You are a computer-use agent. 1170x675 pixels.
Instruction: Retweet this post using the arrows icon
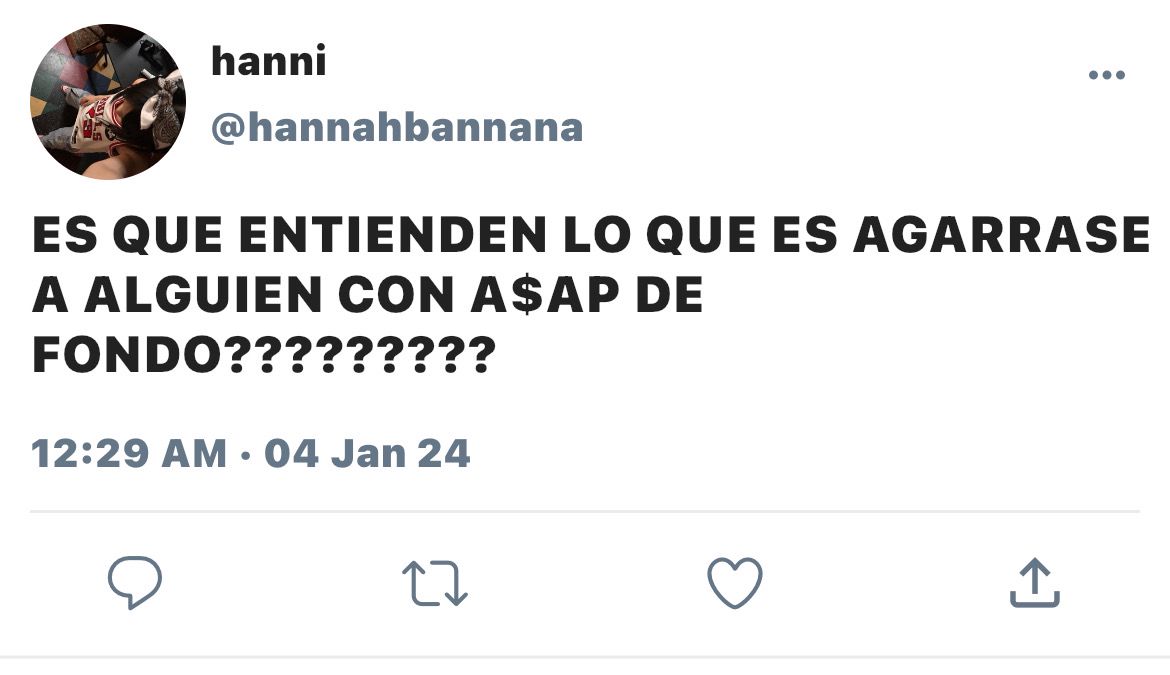[x=435, y=583]
